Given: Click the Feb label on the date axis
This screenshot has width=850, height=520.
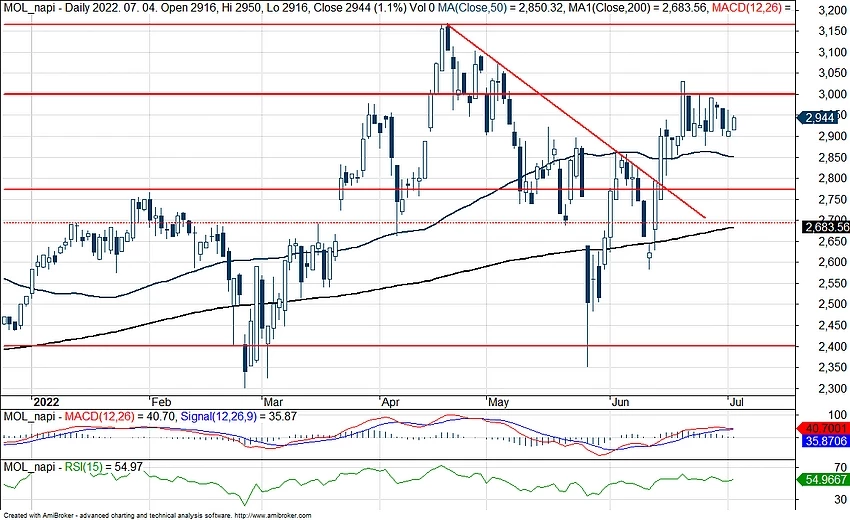Looking at the screenshot, I should pos(161,402).
